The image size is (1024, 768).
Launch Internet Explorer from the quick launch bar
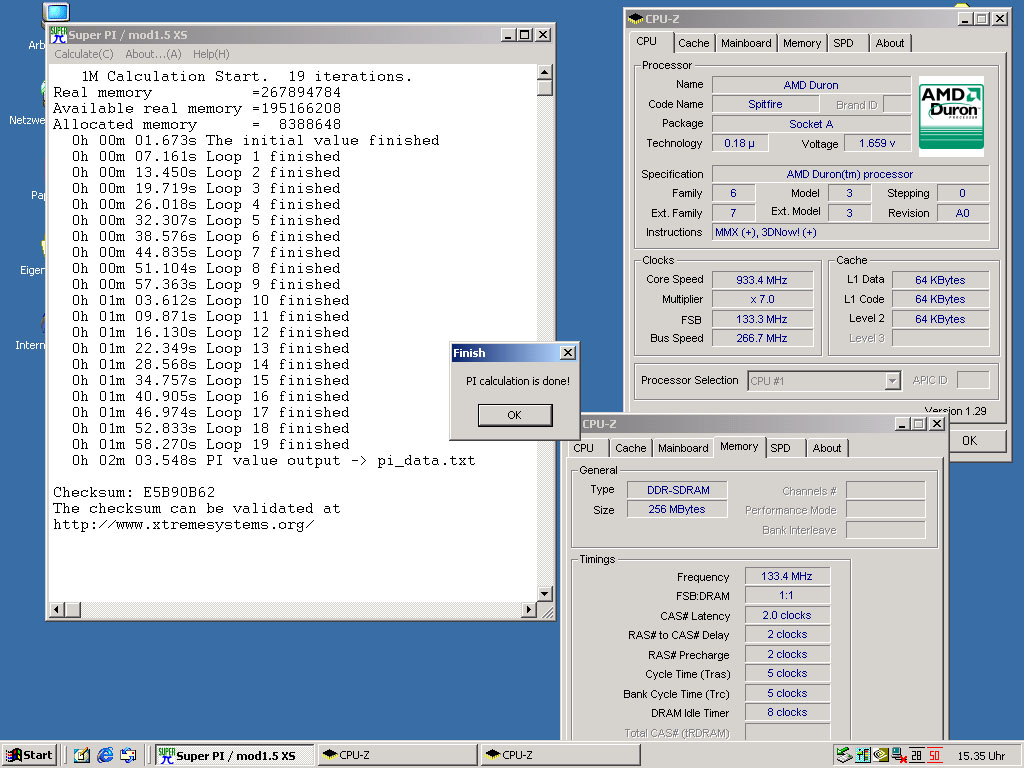coord(105,755)
